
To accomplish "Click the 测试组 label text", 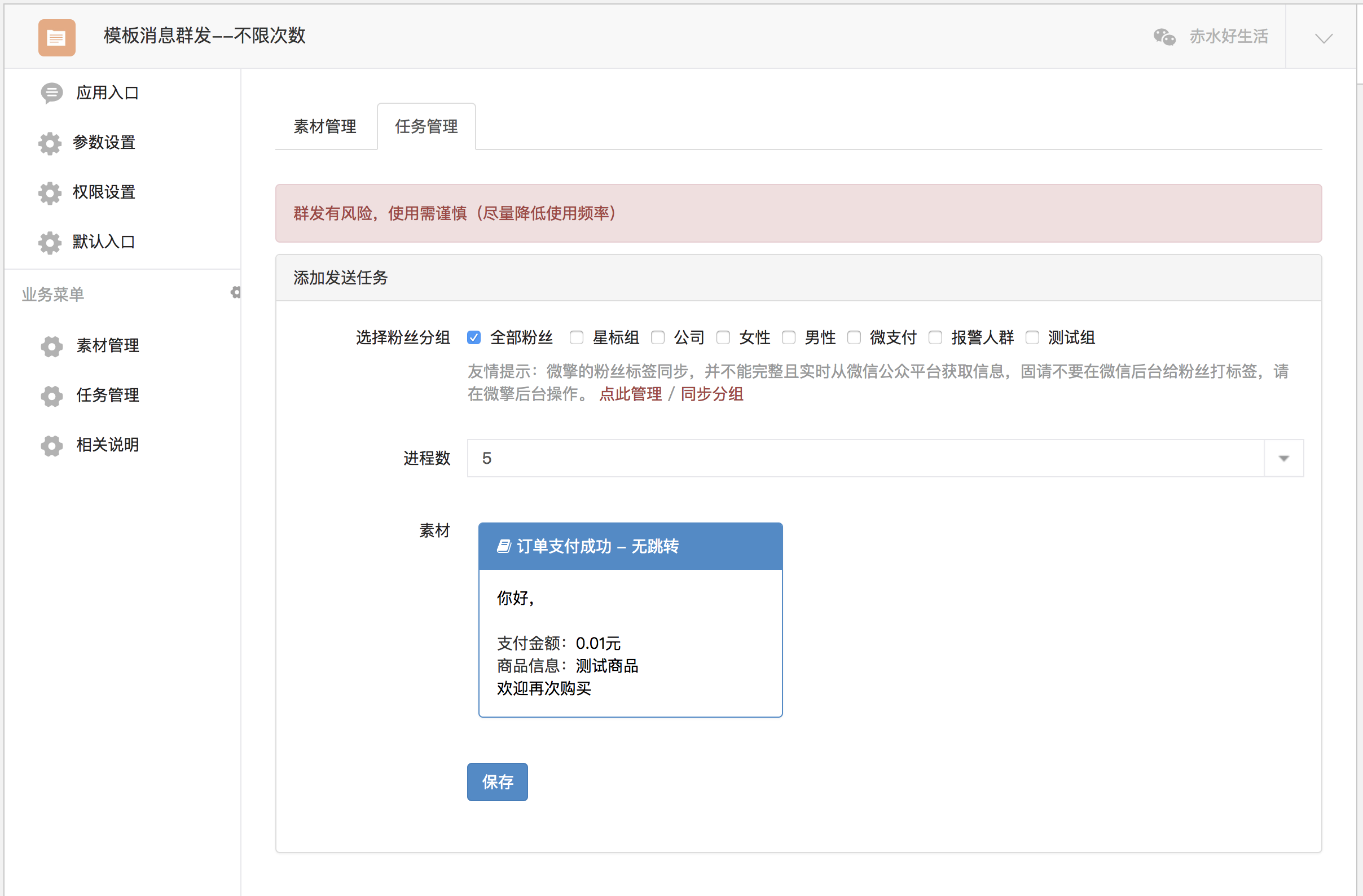I will point(1071,337).
